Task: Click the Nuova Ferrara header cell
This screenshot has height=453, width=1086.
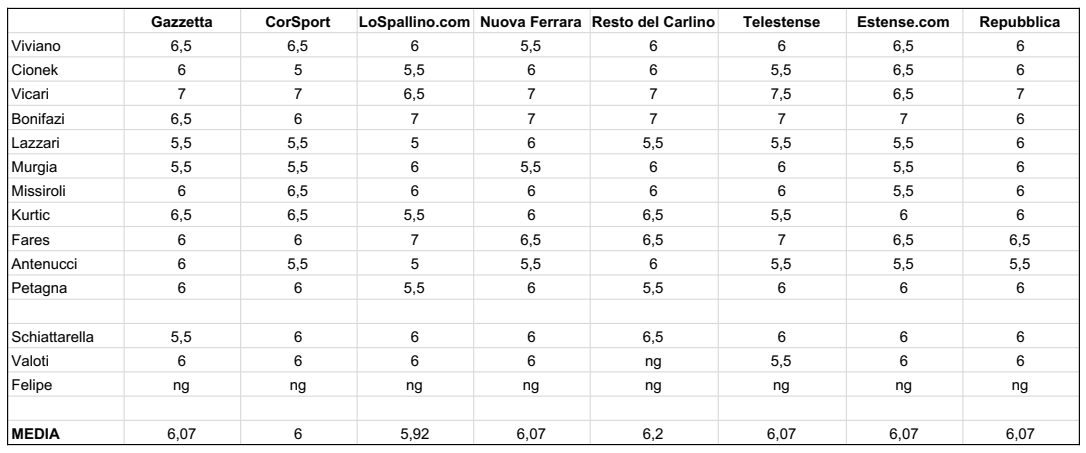Action: tap(531, 22)
